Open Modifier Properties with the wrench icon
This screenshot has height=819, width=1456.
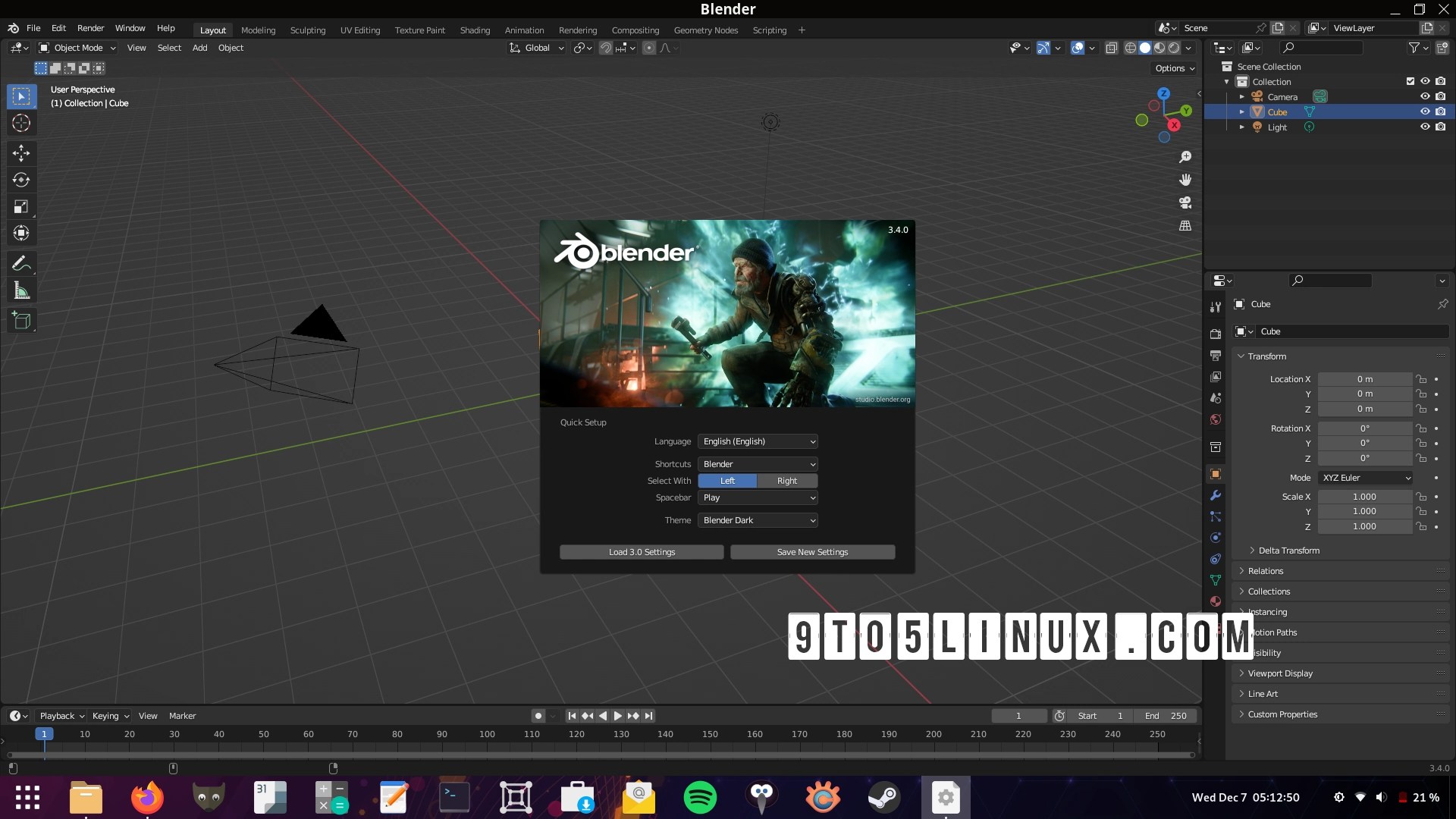(1216, 495)
